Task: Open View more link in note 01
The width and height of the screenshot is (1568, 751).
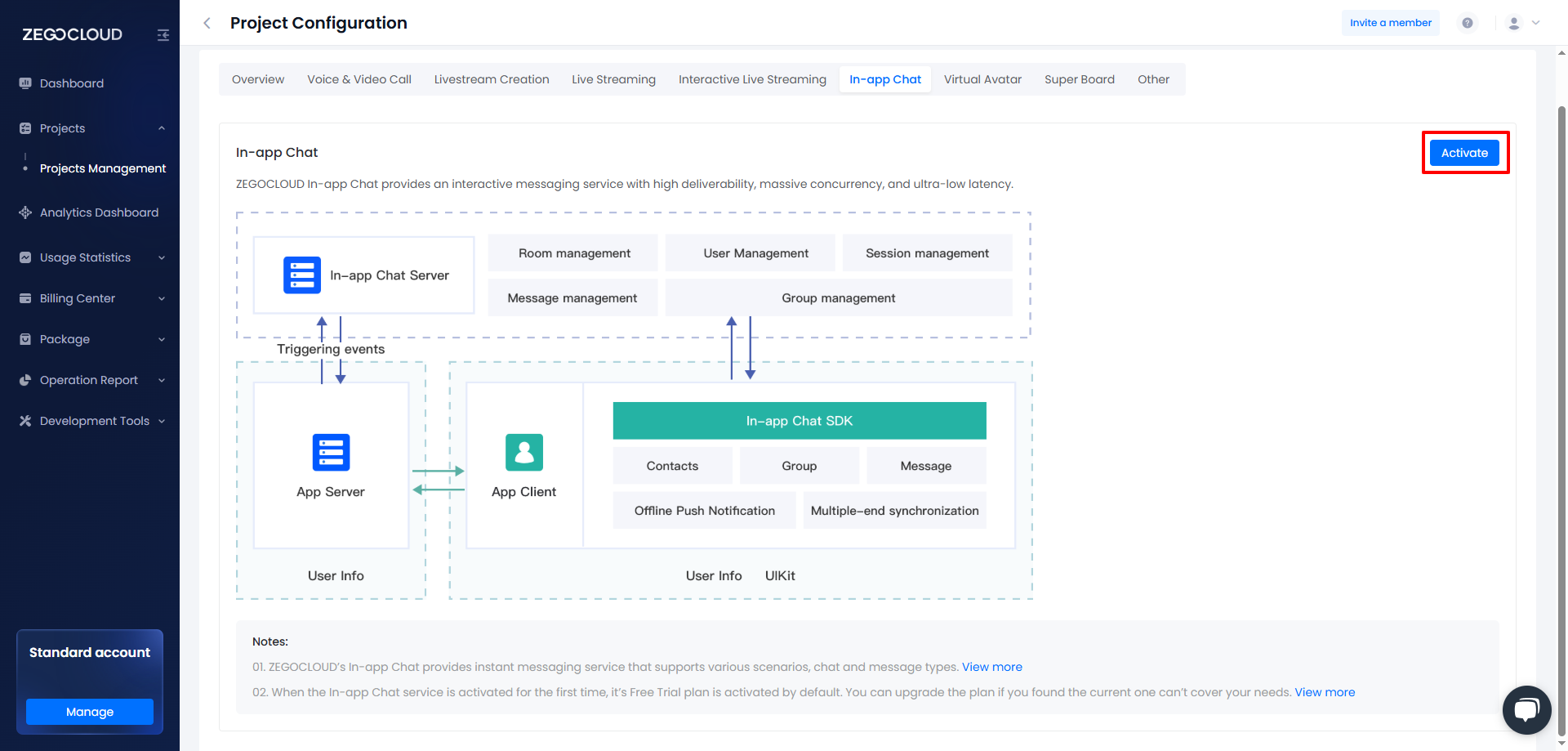Action: [x=991, y=667]
